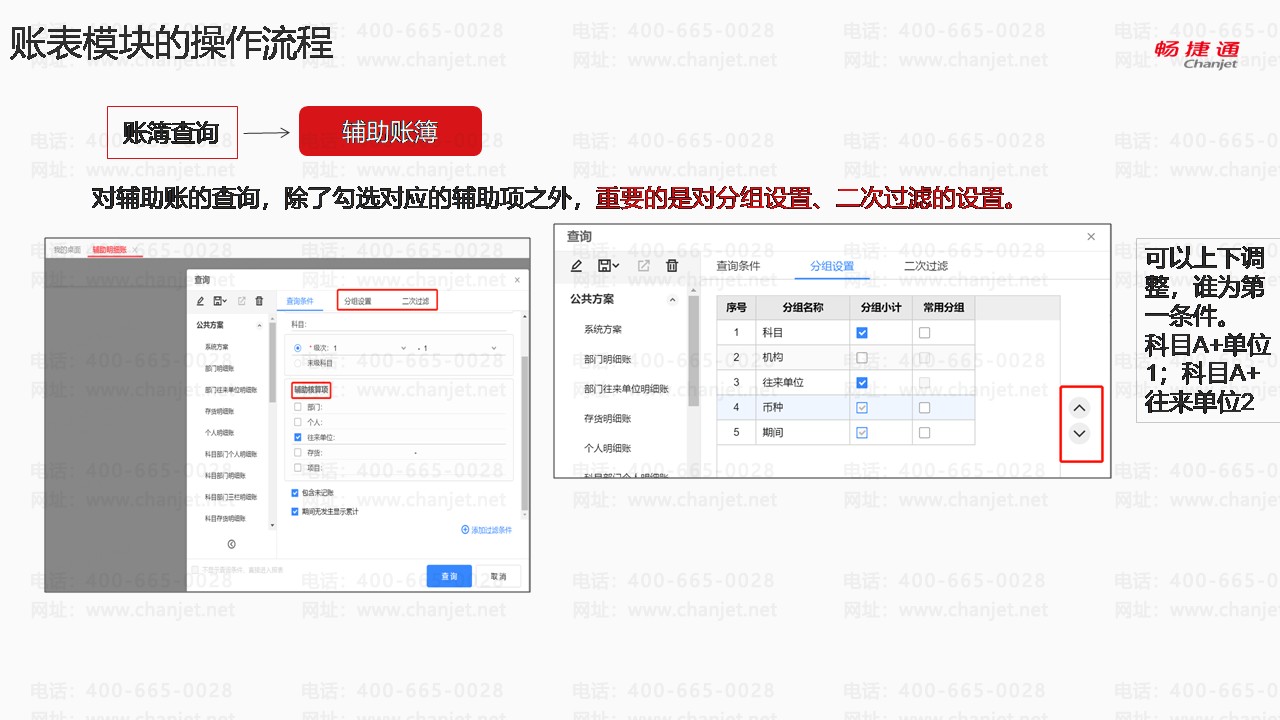The width and height of the screenshot is (1280, 720).
Task: Open 分组设置 tab in the left query dialog
Action: click(358, 301)
